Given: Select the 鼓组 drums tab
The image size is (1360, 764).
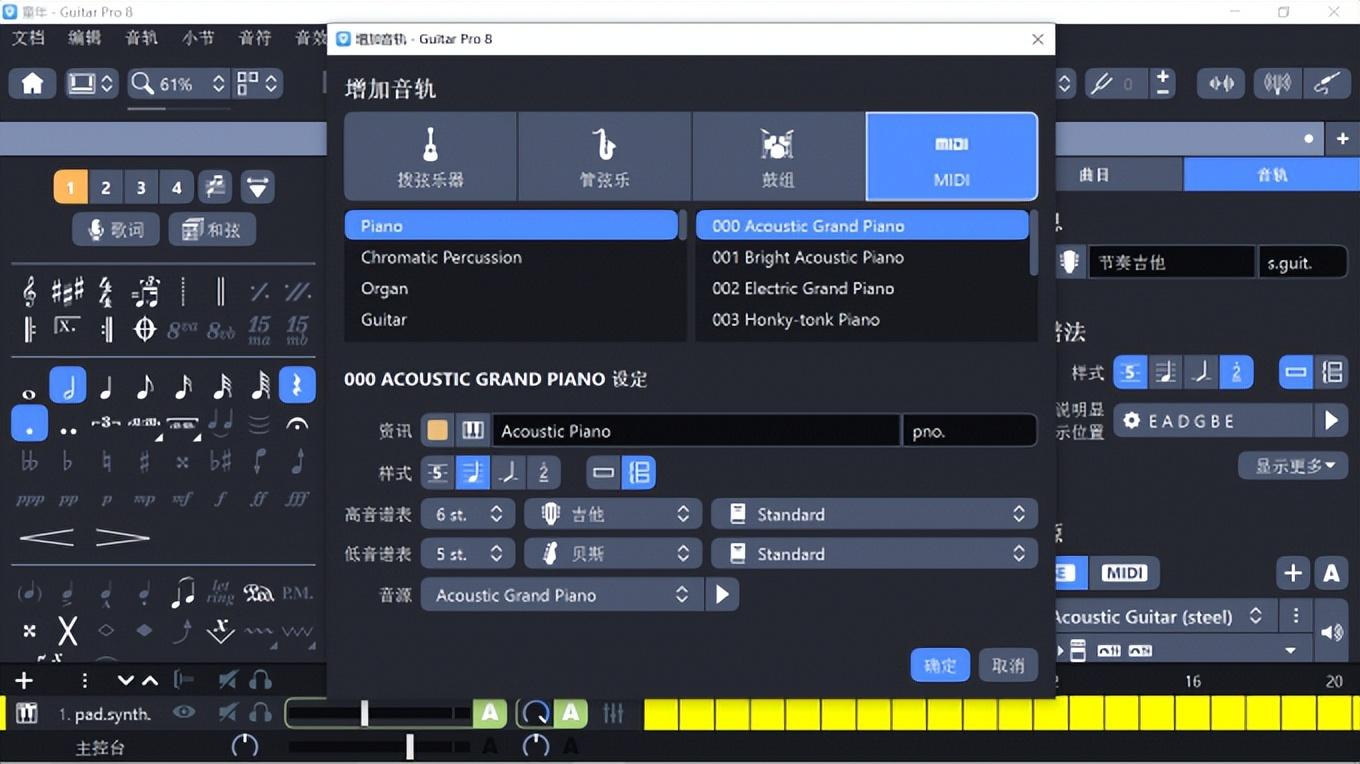Looking at the screenshot, I should pos(778,156).
